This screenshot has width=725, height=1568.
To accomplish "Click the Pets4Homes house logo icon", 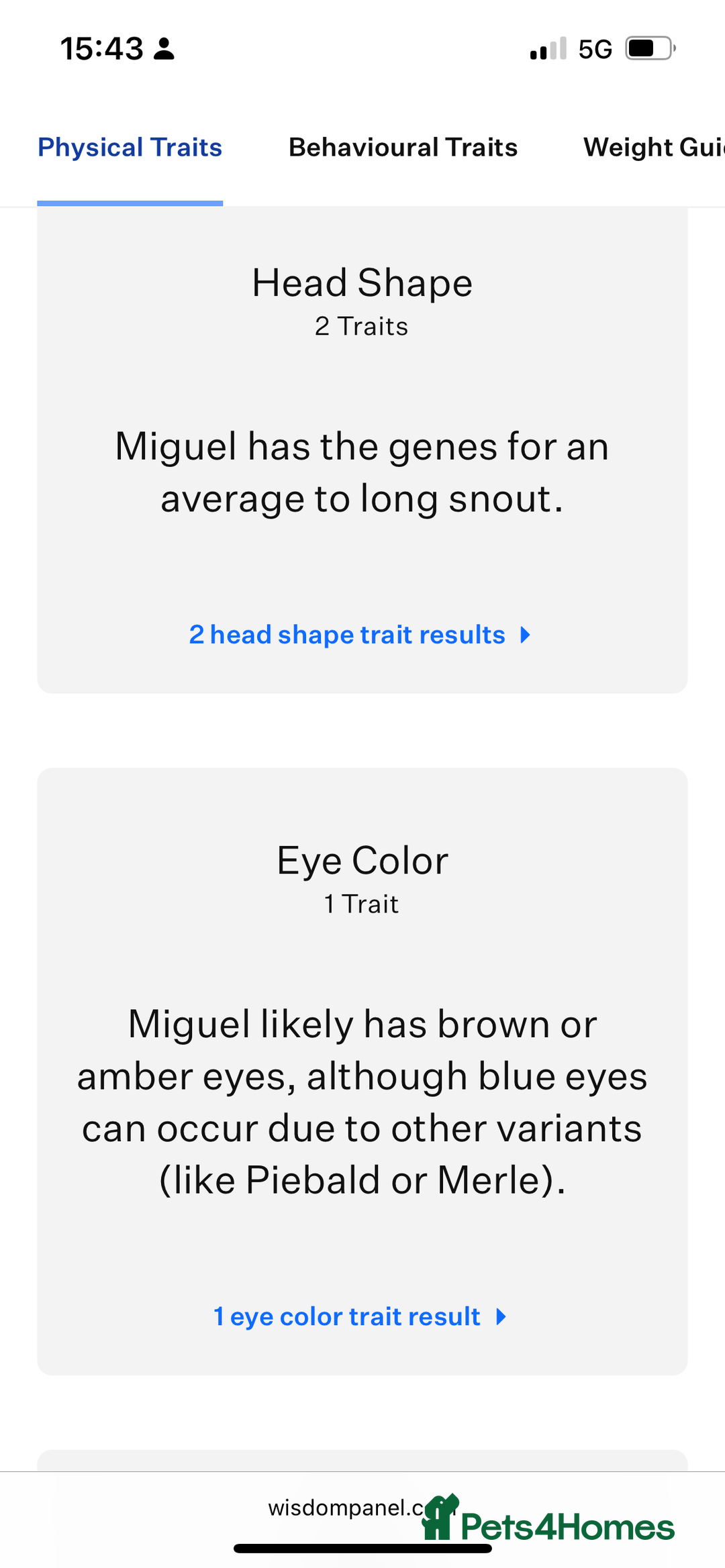I will click(440, 1517).
